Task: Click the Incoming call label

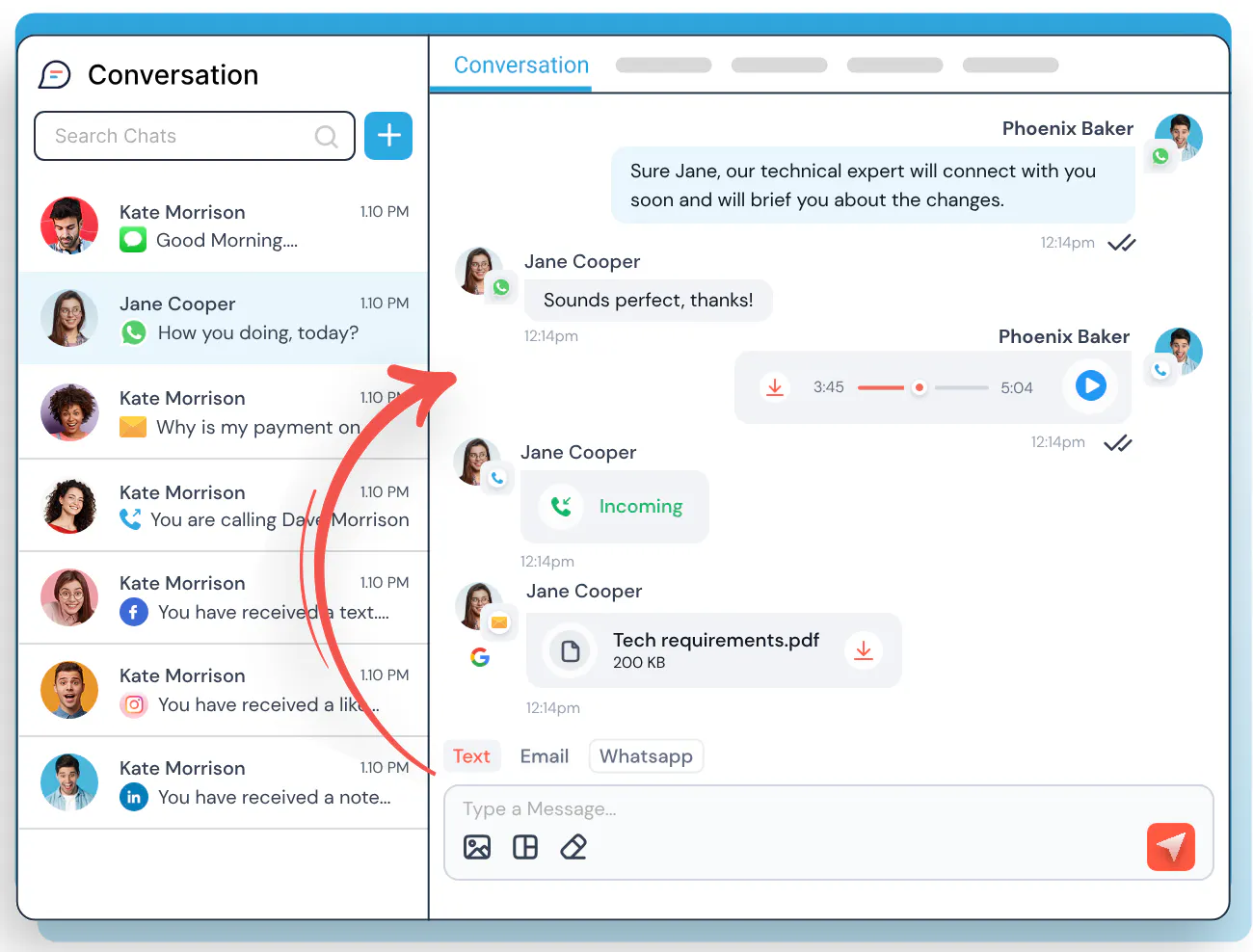Action: [641, 506]
